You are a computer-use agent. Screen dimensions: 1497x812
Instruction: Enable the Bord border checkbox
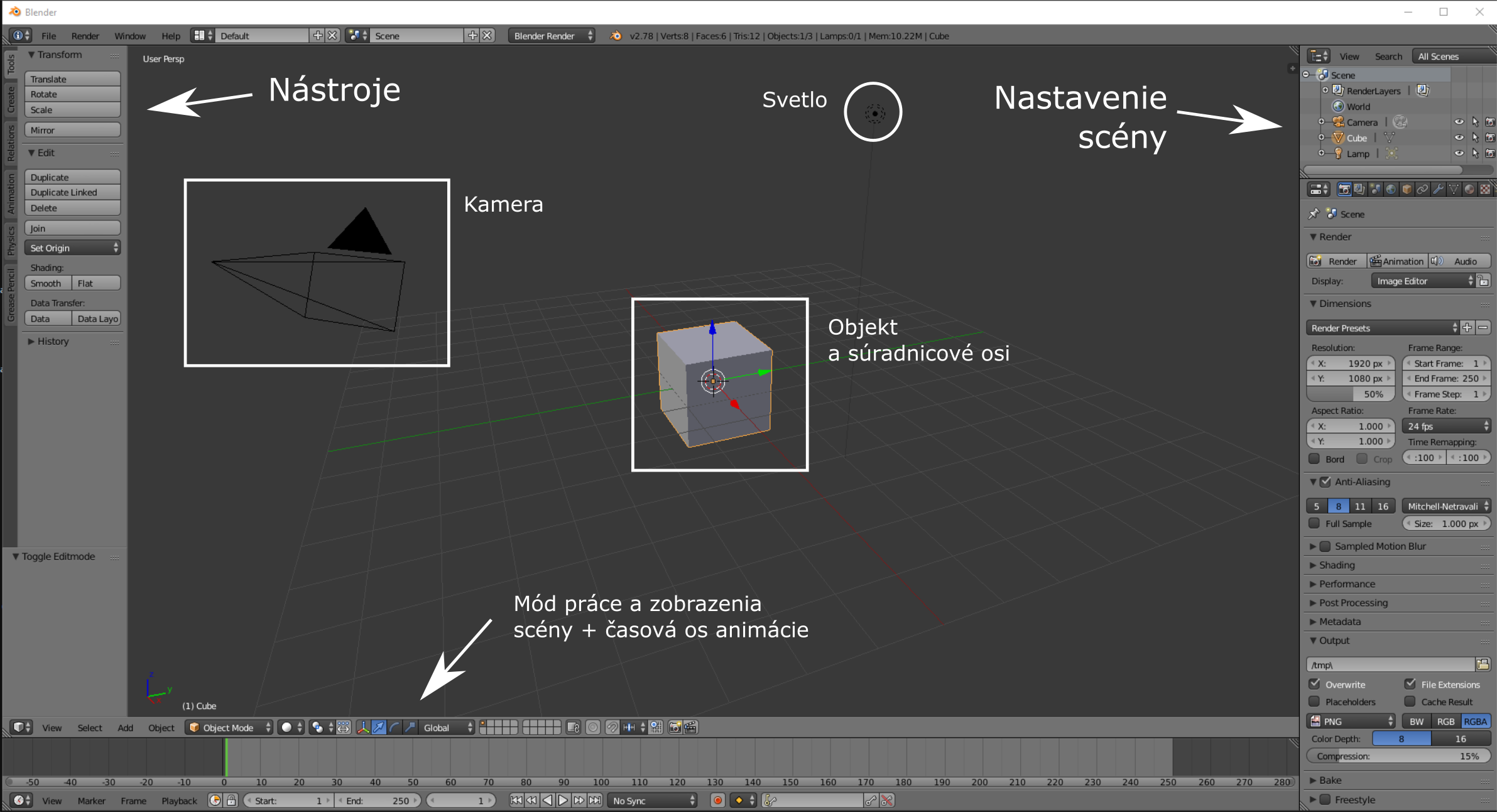click(1314, 458)
